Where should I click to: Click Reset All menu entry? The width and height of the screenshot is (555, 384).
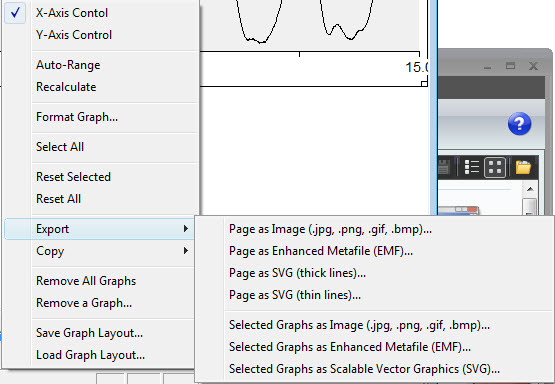point(101,199)
